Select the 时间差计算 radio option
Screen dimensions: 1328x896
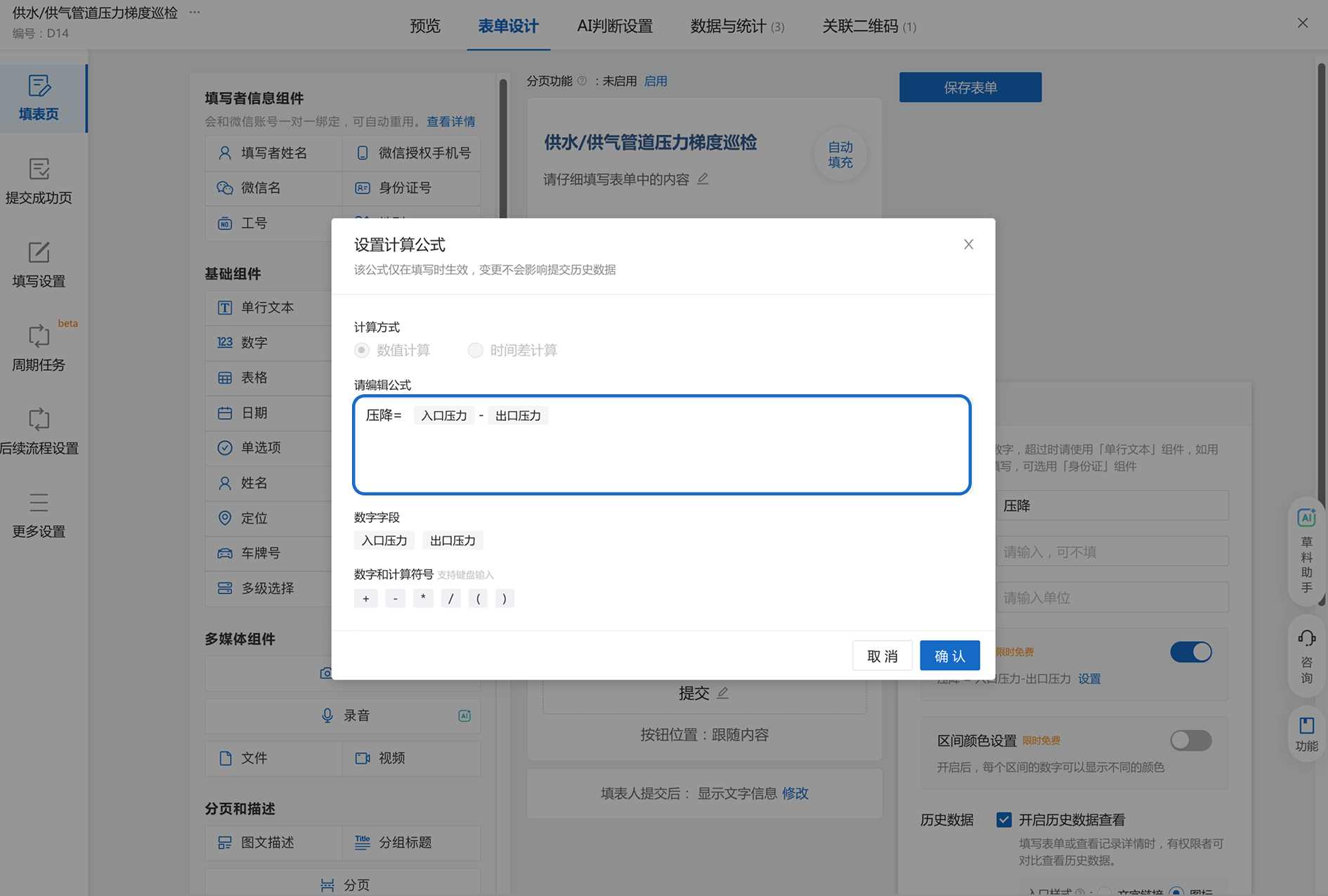click(x=476, y=350)
